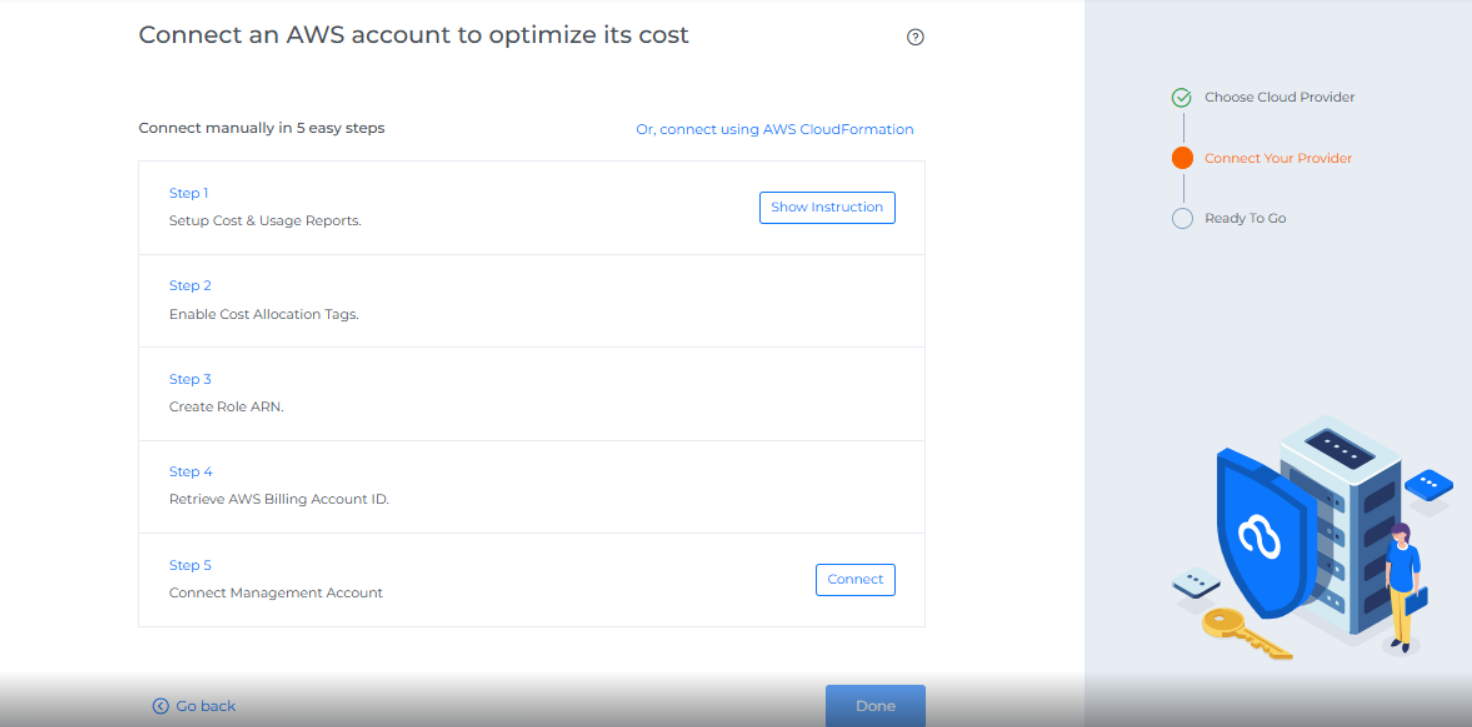Click the orange Connect Your Provider step circle
Screen dimensions: 1472x727
coord(1182,158)
